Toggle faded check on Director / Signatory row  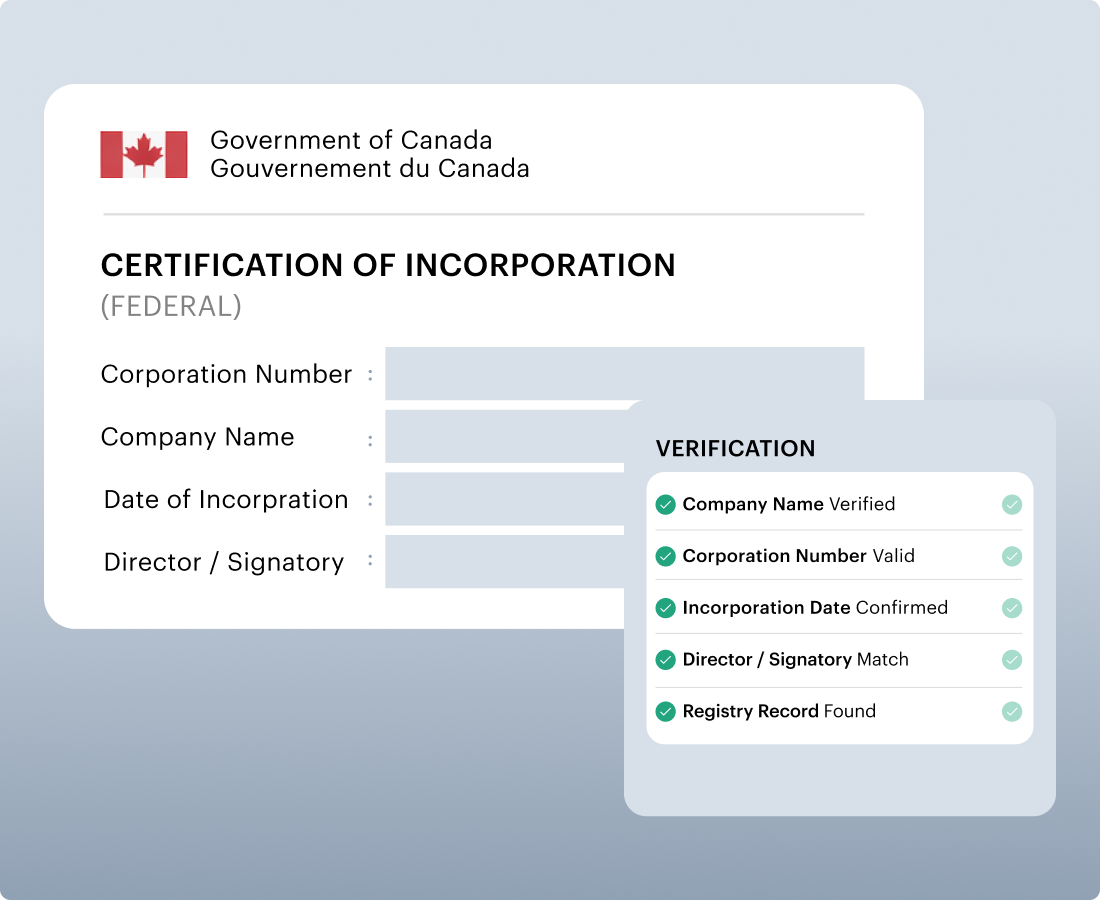click(x=1012, y=660)
